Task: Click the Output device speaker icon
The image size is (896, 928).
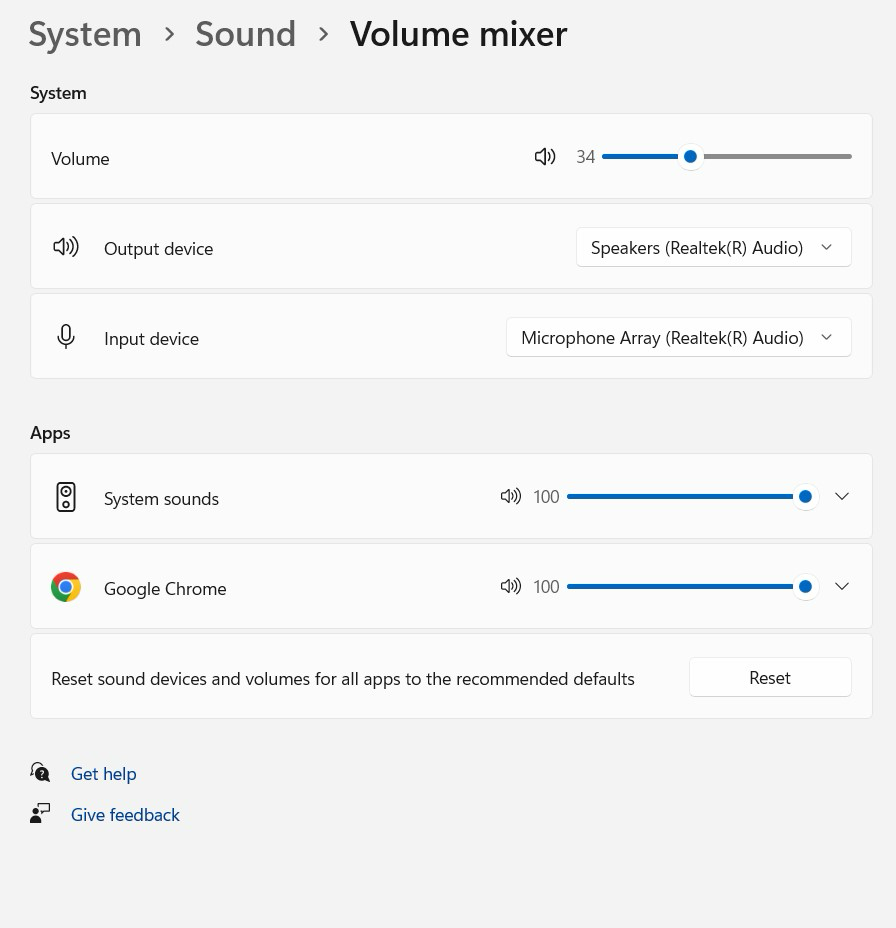Action: [x=66, y=247]
